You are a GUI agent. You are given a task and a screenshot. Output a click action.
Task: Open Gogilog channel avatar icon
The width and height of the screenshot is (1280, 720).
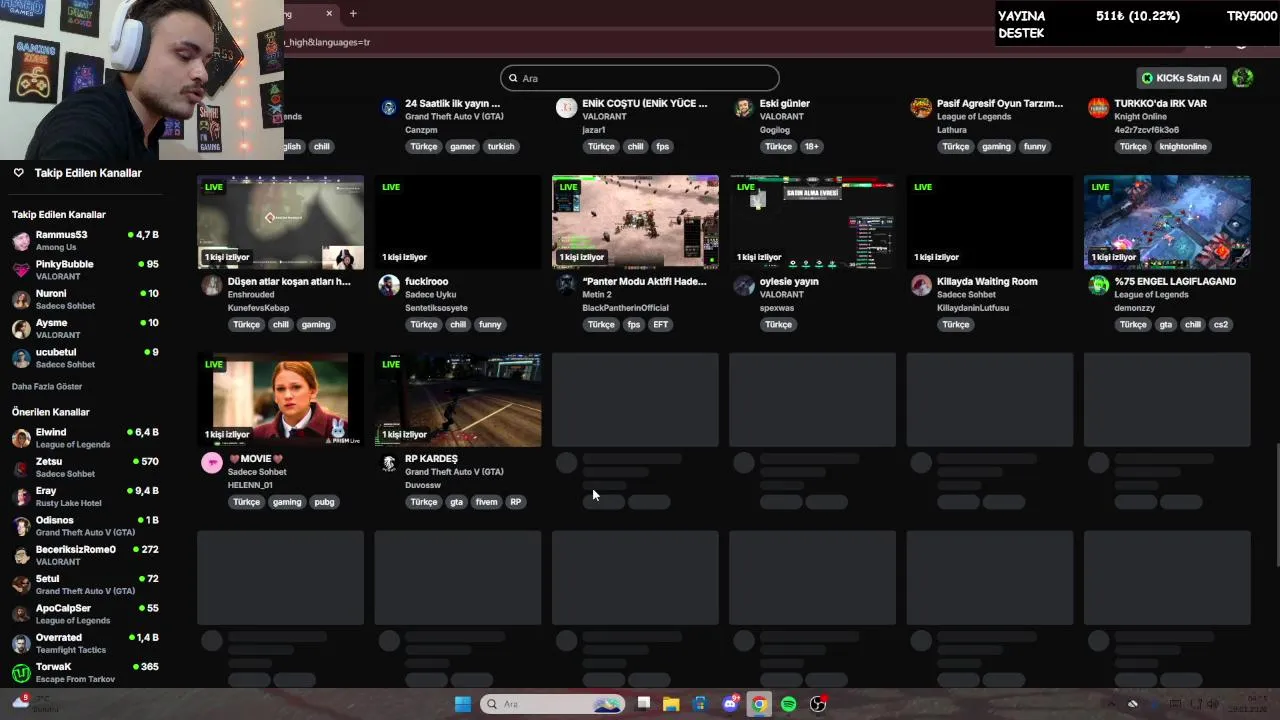click(743, 108)
